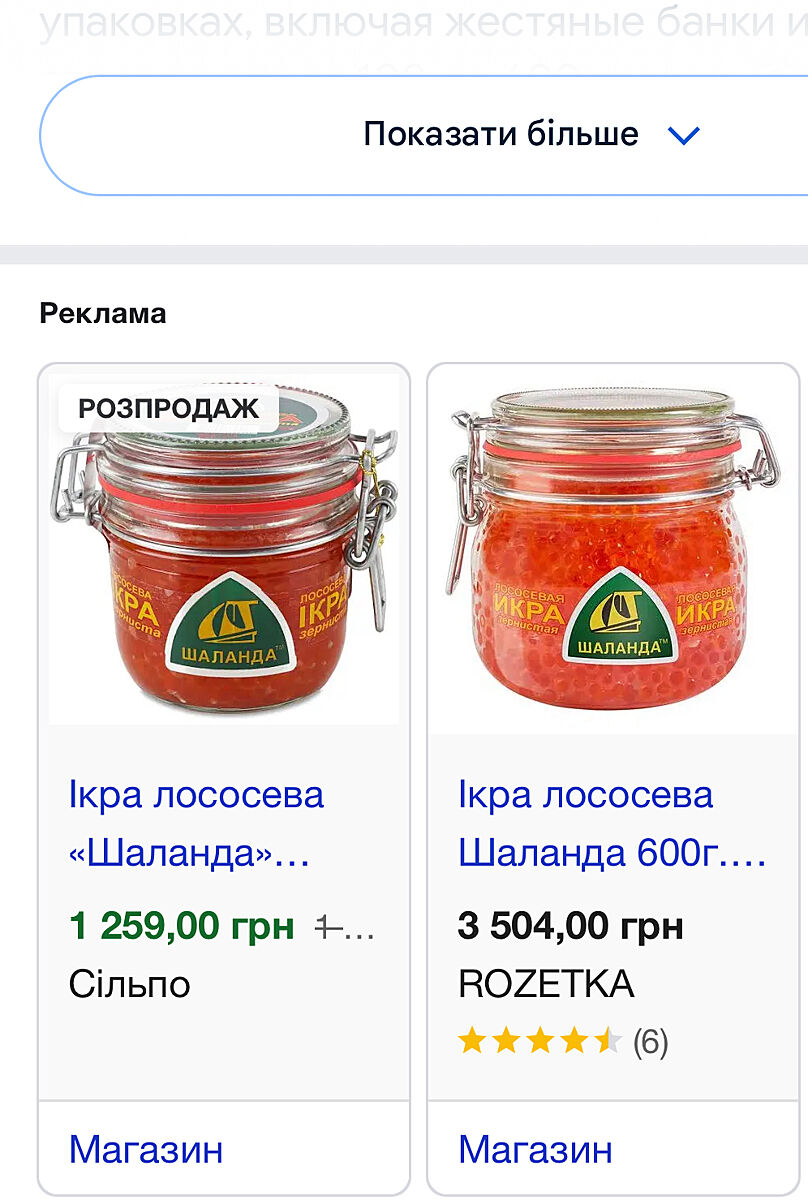
Task: Open Ікра лососева Шаланда 600г link
Action: tap(612, 824)
